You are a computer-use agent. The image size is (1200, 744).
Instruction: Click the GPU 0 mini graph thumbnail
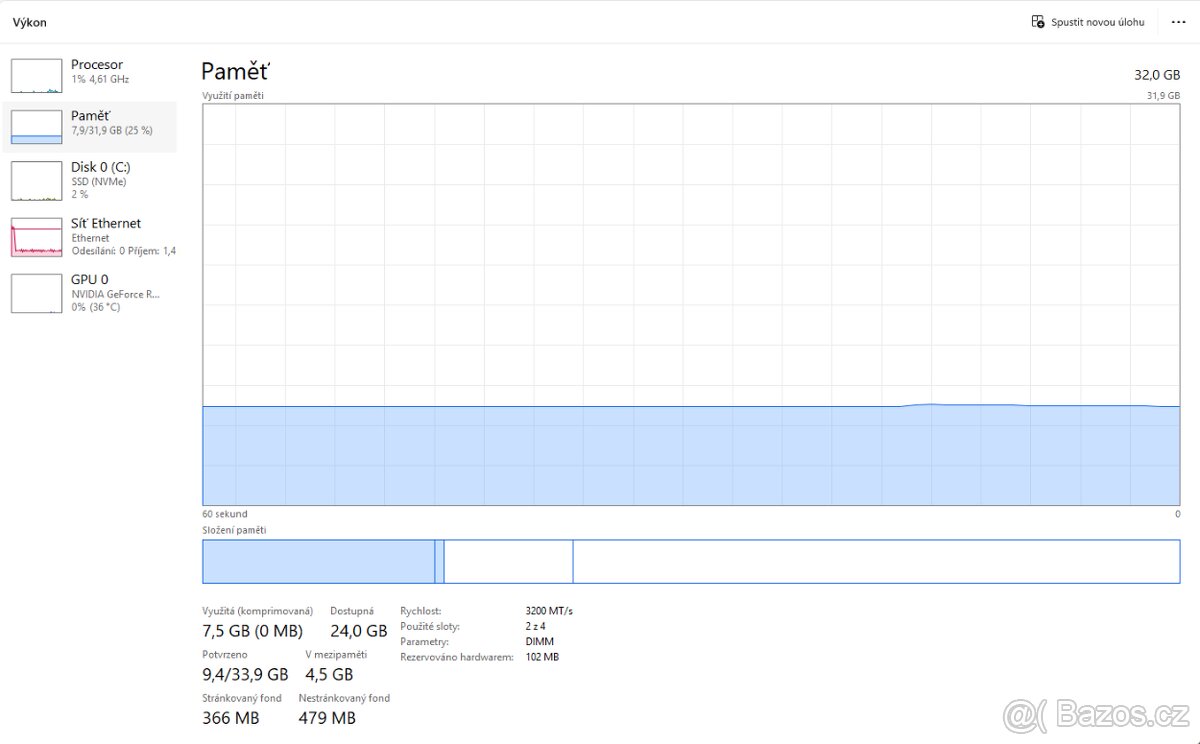coord(36,293)
